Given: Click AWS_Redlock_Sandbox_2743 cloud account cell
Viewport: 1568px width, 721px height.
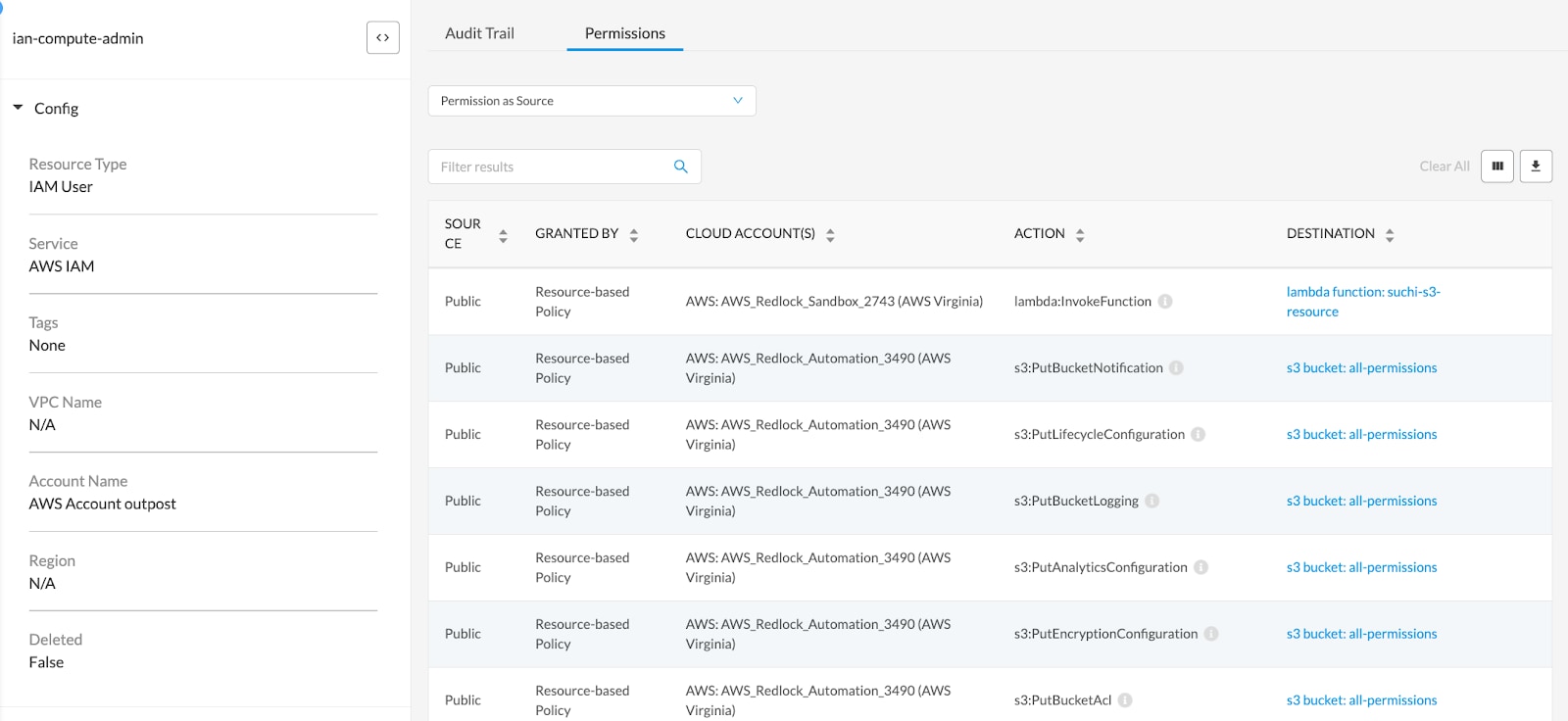Looking at the screenshot, I should (834, 302).
